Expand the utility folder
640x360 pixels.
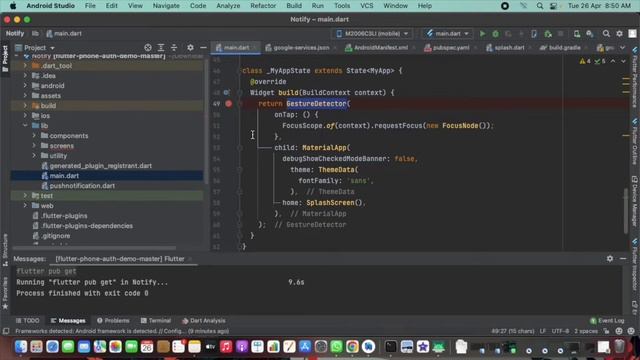click(x=34, y=156)
